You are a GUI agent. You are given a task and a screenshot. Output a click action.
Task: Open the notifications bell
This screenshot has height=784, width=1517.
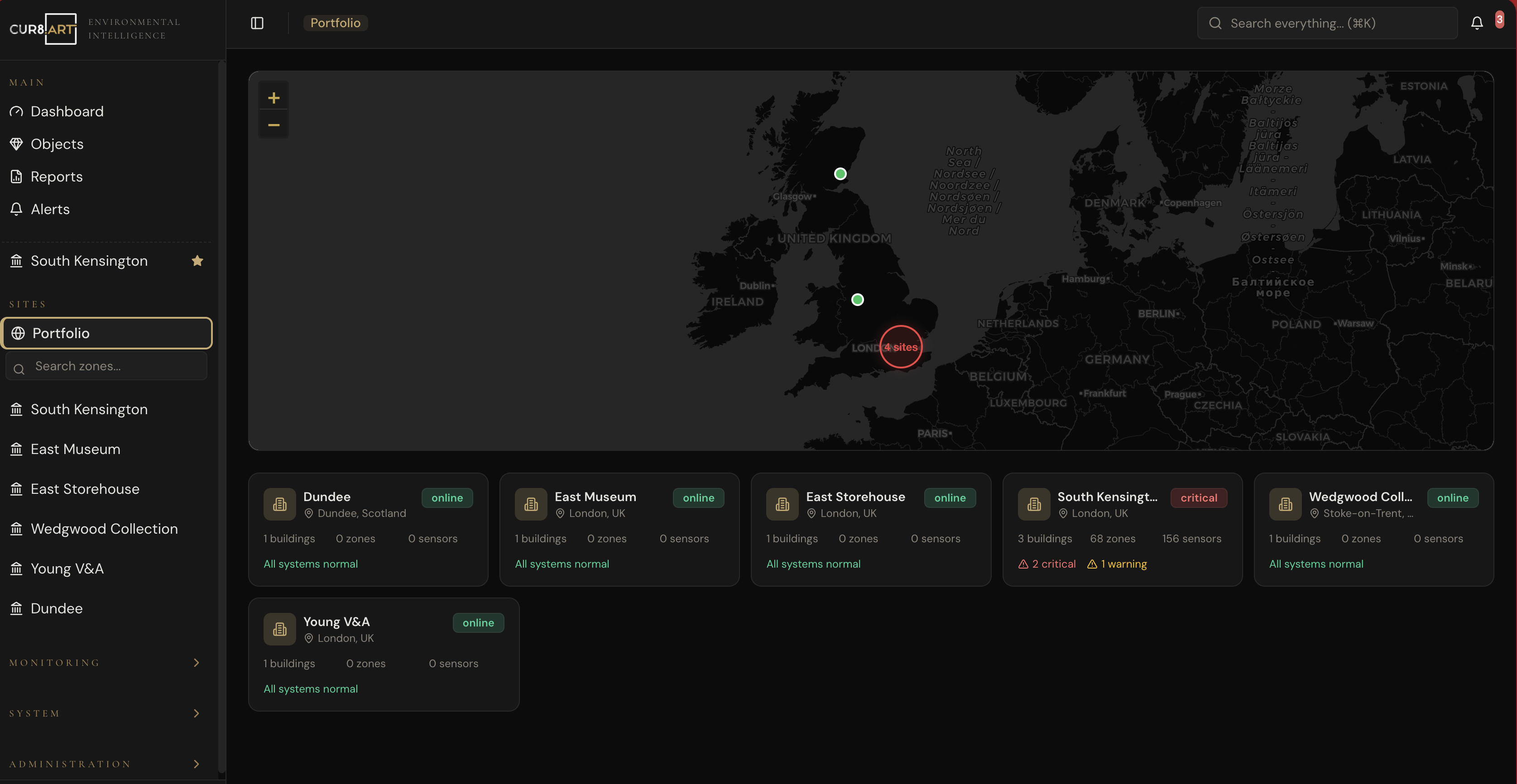(1476, 23)
